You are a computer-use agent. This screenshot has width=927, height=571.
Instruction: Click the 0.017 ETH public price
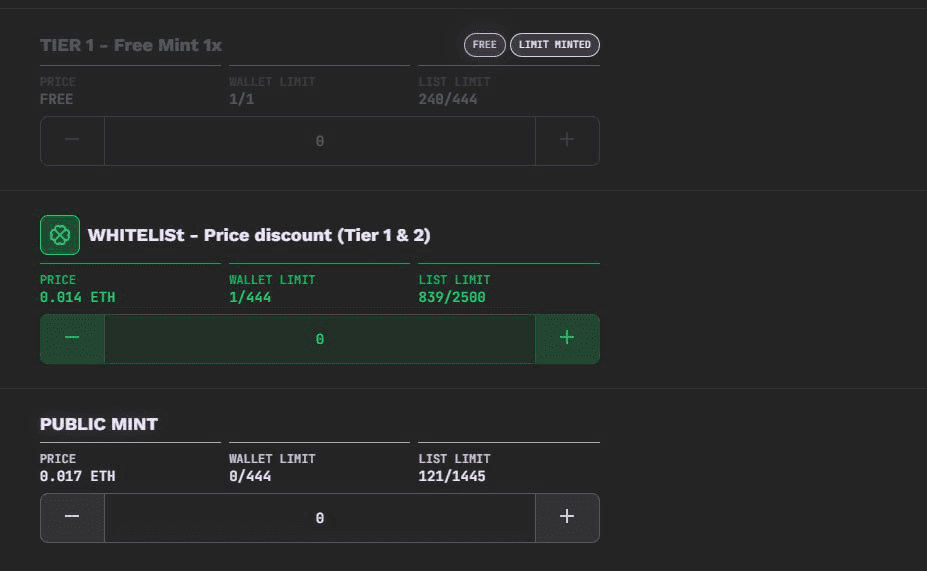[78, 476]
